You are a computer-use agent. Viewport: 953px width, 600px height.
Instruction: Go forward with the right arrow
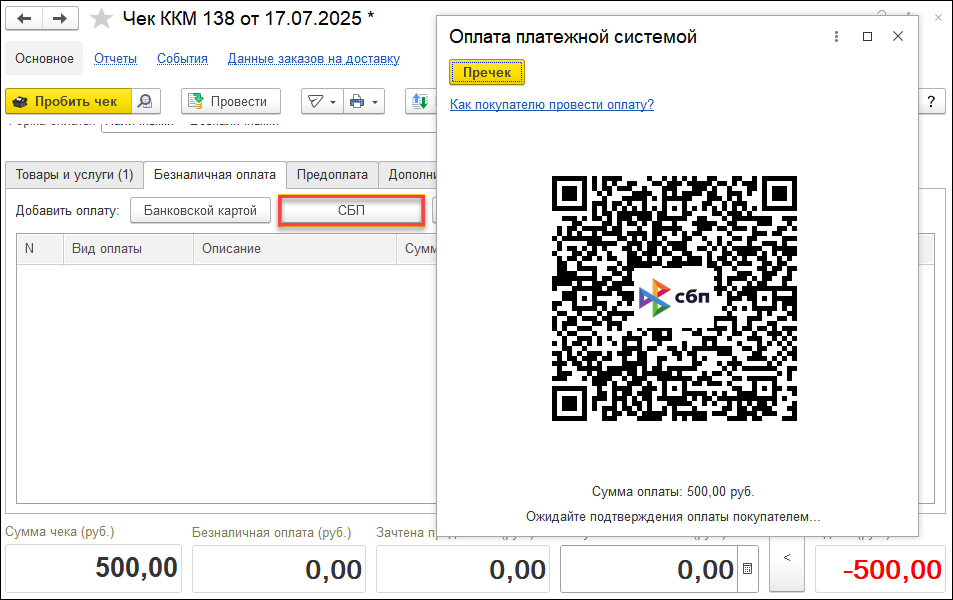coord(60,18)
